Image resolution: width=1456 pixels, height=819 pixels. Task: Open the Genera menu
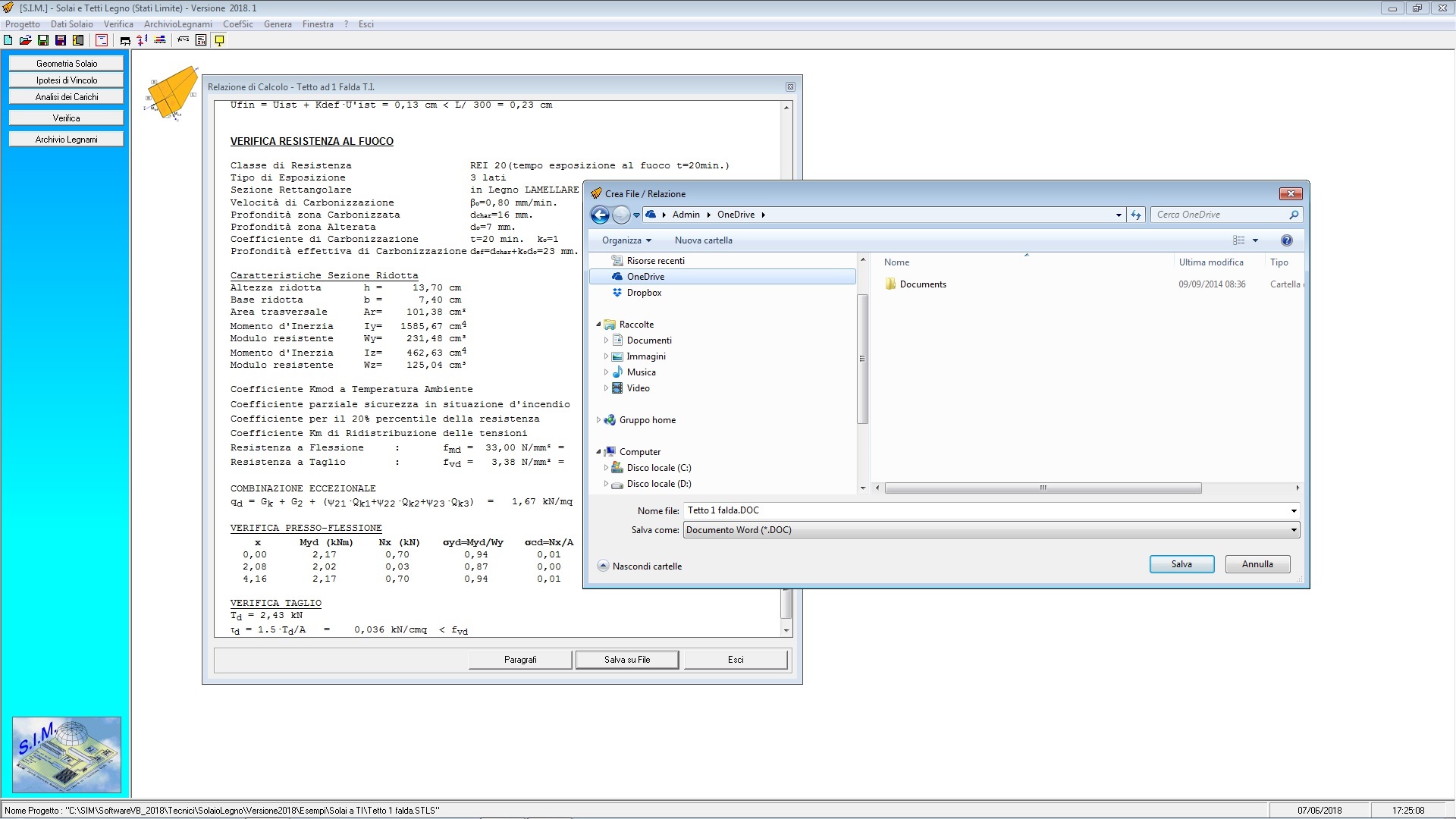click(x=278, y=24)
